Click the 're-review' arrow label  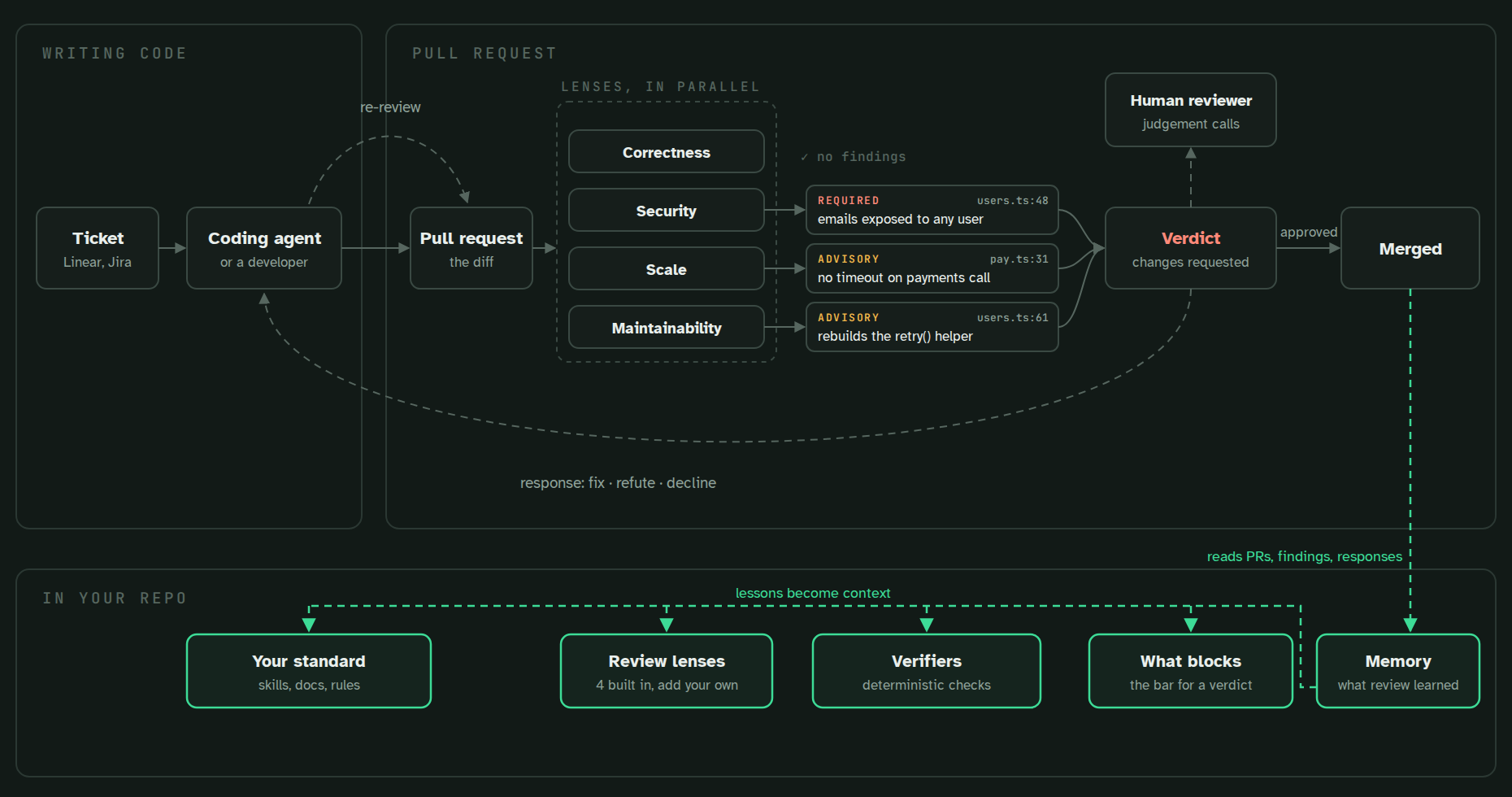pos(390,107)
